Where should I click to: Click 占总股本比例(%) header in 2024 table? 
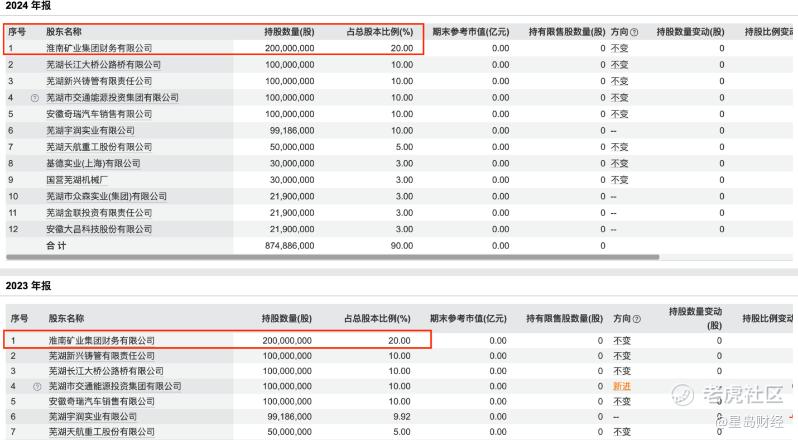point(380,32)
